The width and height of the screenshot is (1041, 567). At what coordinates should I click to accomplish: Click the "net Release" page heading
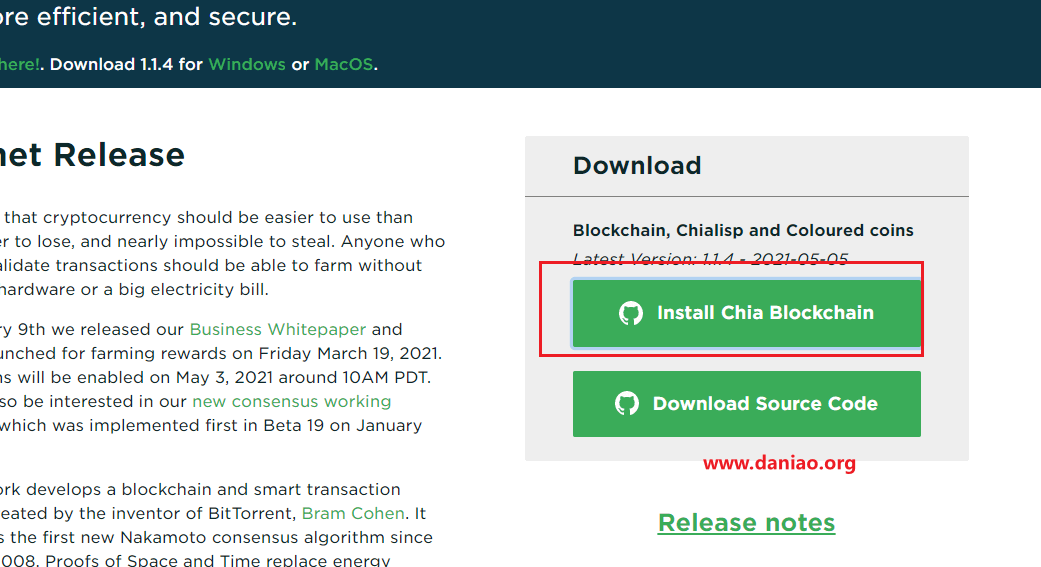92,155
